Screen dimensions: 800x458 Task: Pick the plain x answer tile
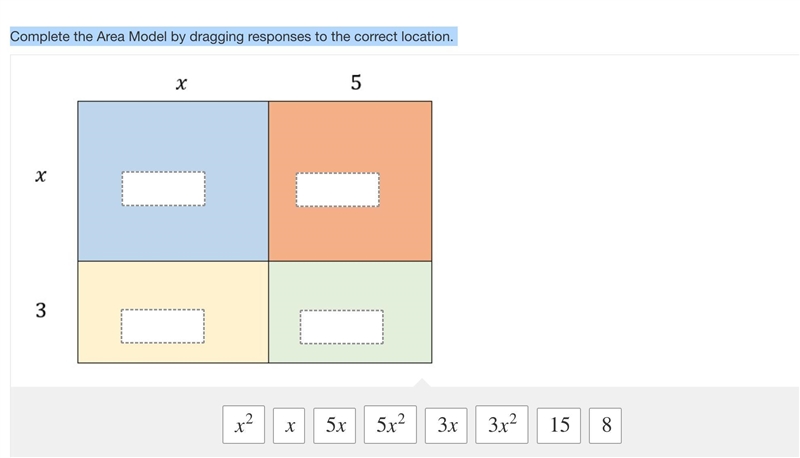click(289, 425)
